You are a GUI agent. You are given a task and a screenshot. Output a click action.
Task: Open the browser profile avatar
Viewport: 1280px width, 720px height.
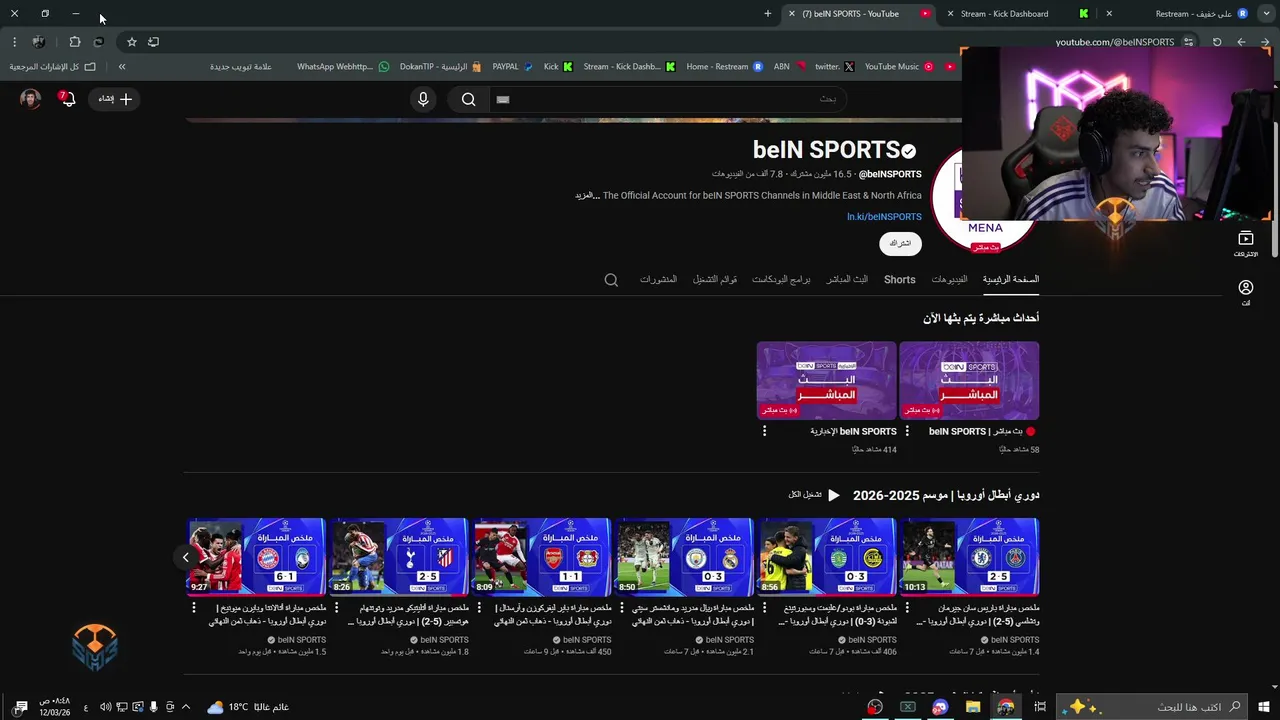[38, 42]
